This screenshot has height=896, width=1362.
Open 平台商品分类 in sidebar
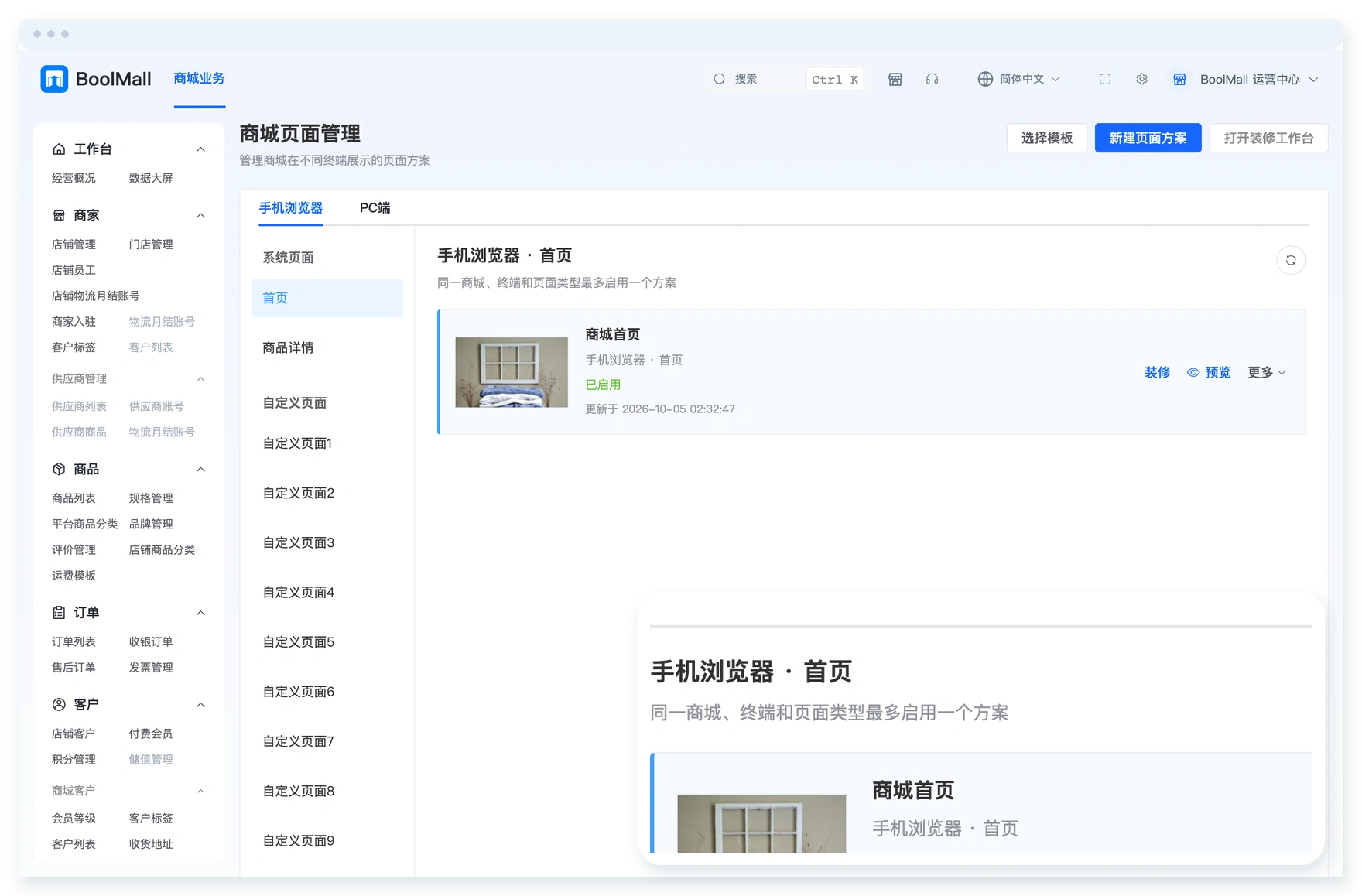click(x=84, y=524)
